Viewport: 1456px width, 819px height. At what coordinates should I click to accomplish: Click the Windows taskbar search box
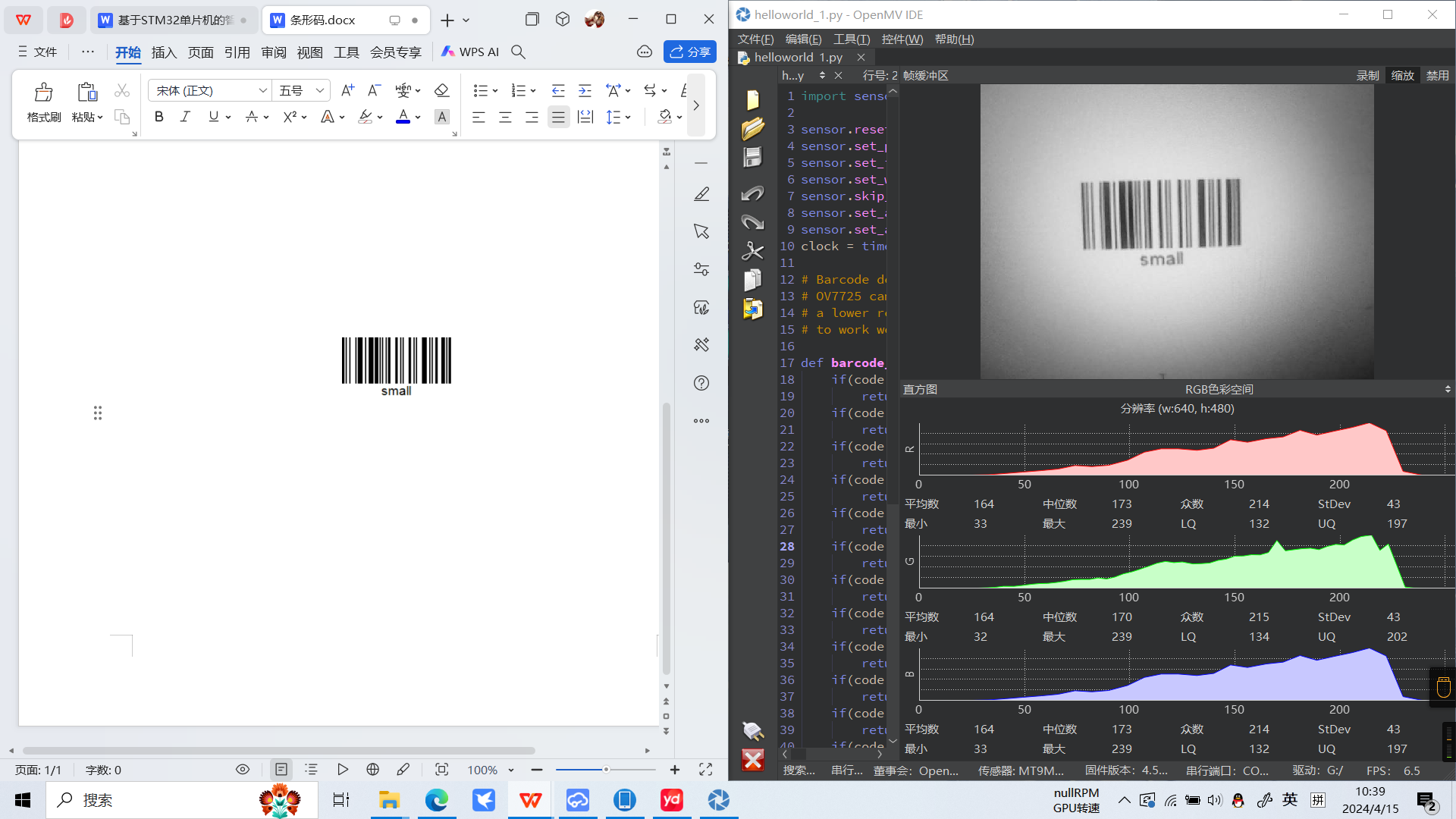pos(182,800)
